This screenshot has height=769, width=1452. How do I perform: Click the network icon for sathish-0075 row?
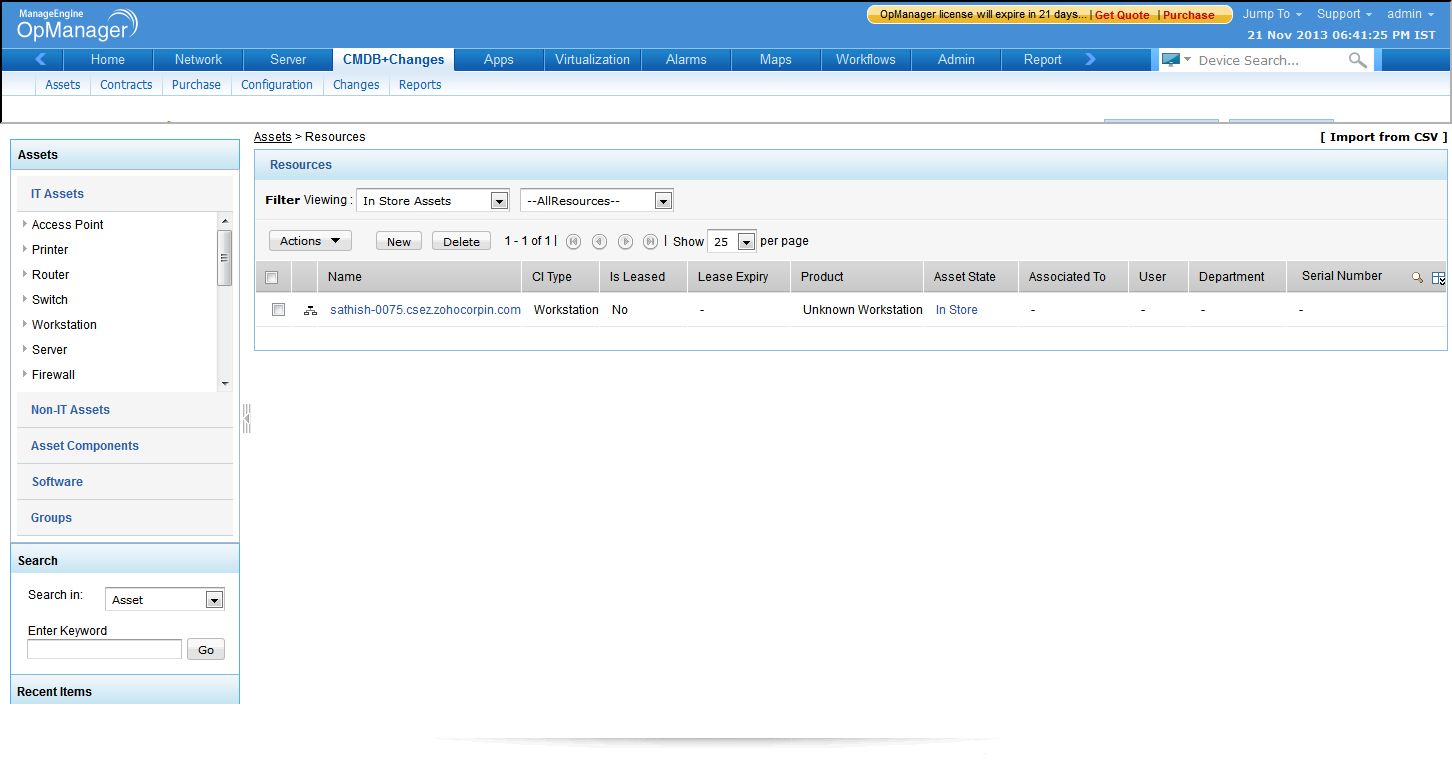click(310, 310)
